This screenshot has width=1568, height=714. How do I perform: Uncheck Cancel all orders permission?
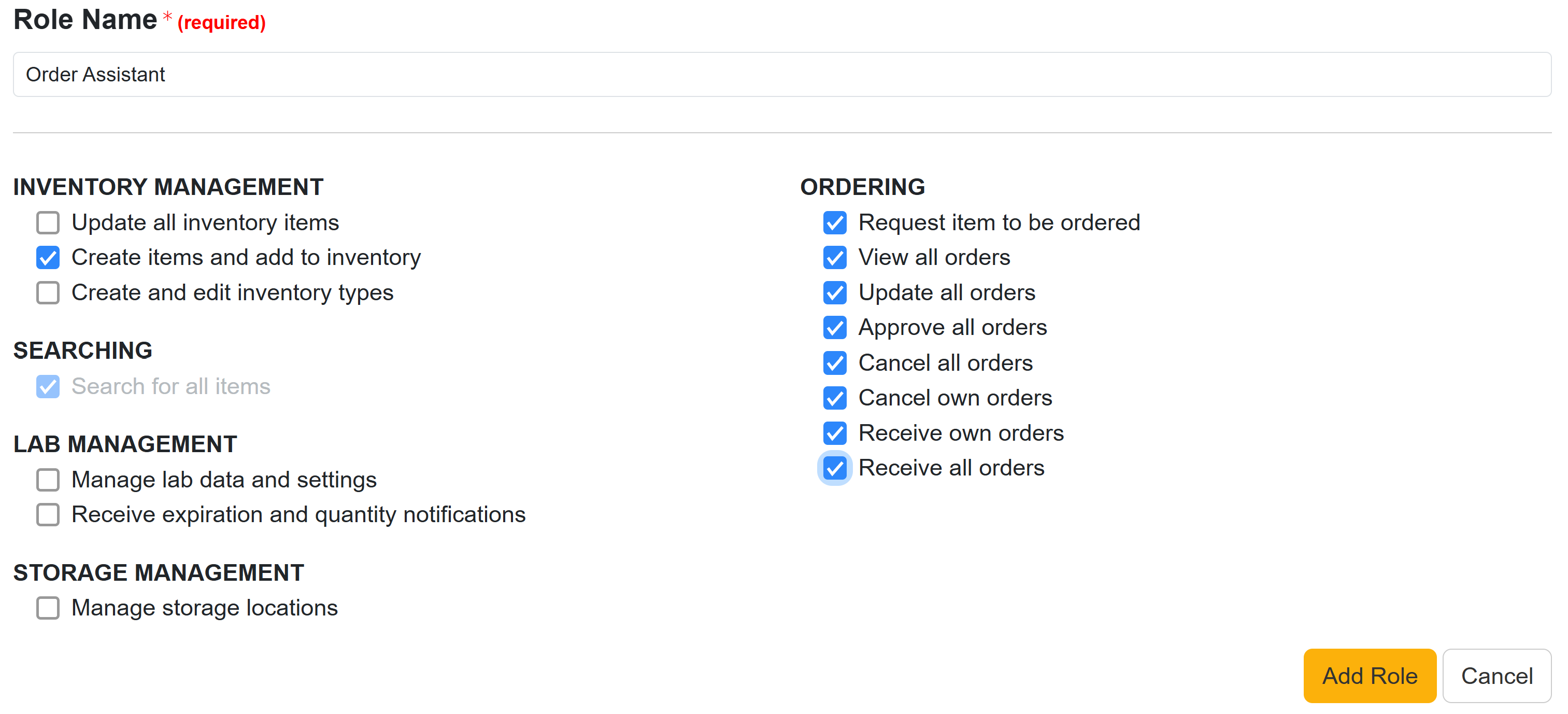click(x=834, y=363)
